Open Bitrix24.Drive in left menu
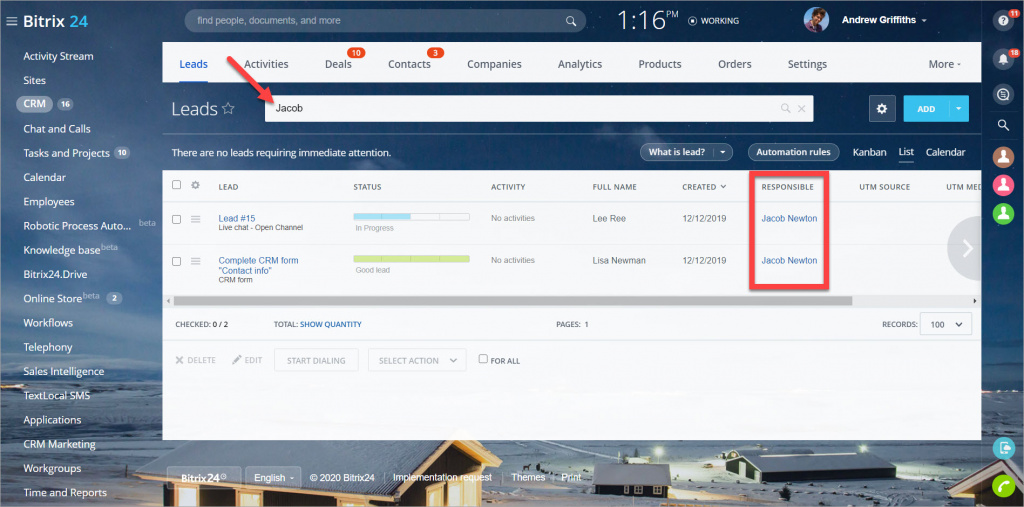Screen dimensions: 1024x507 point(56,274)
